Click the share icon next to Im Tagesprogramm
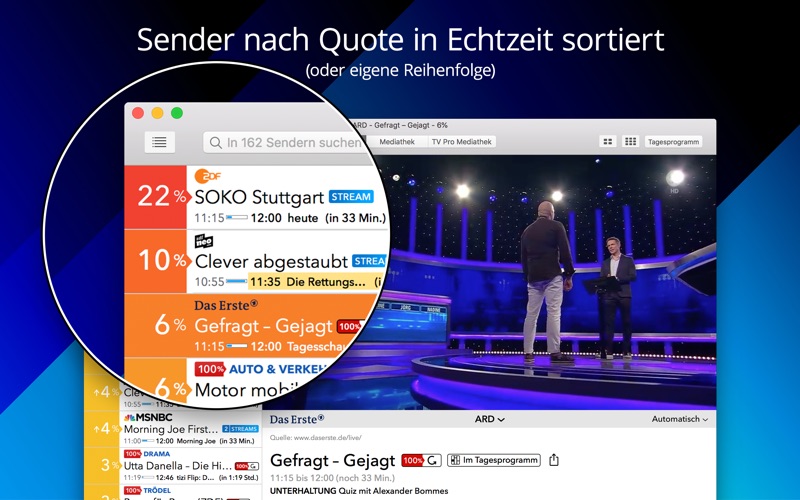 point(554,460)
